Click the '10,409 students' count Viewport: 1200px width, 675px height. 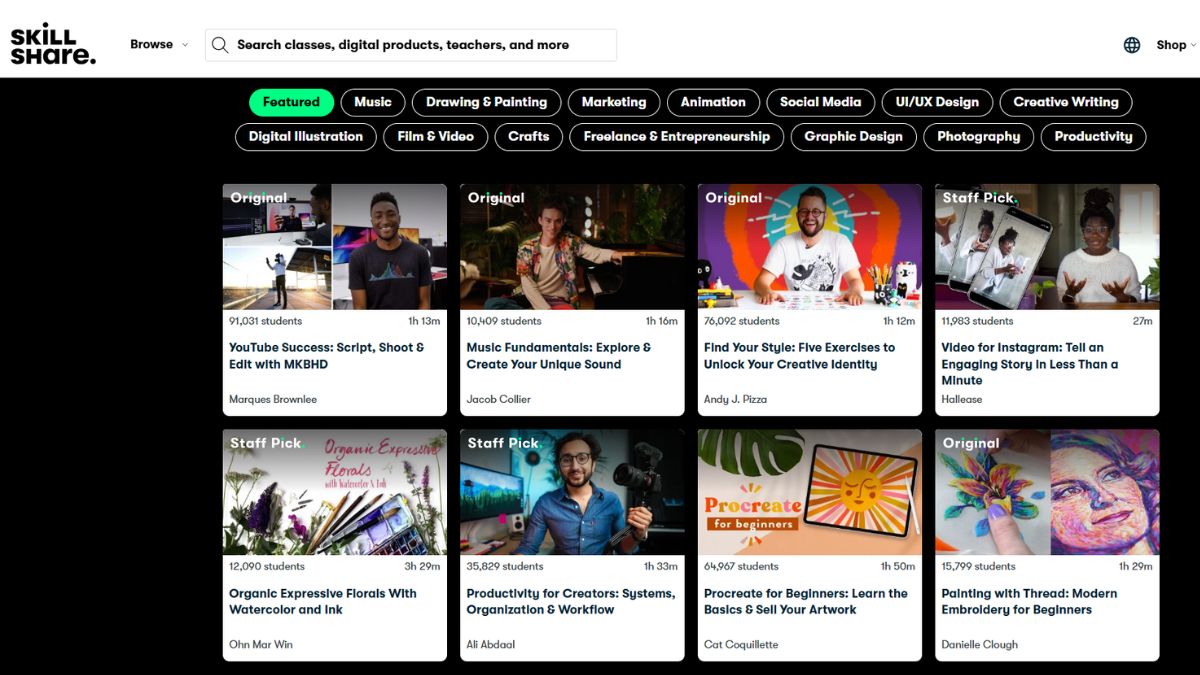tap(504, 321)
